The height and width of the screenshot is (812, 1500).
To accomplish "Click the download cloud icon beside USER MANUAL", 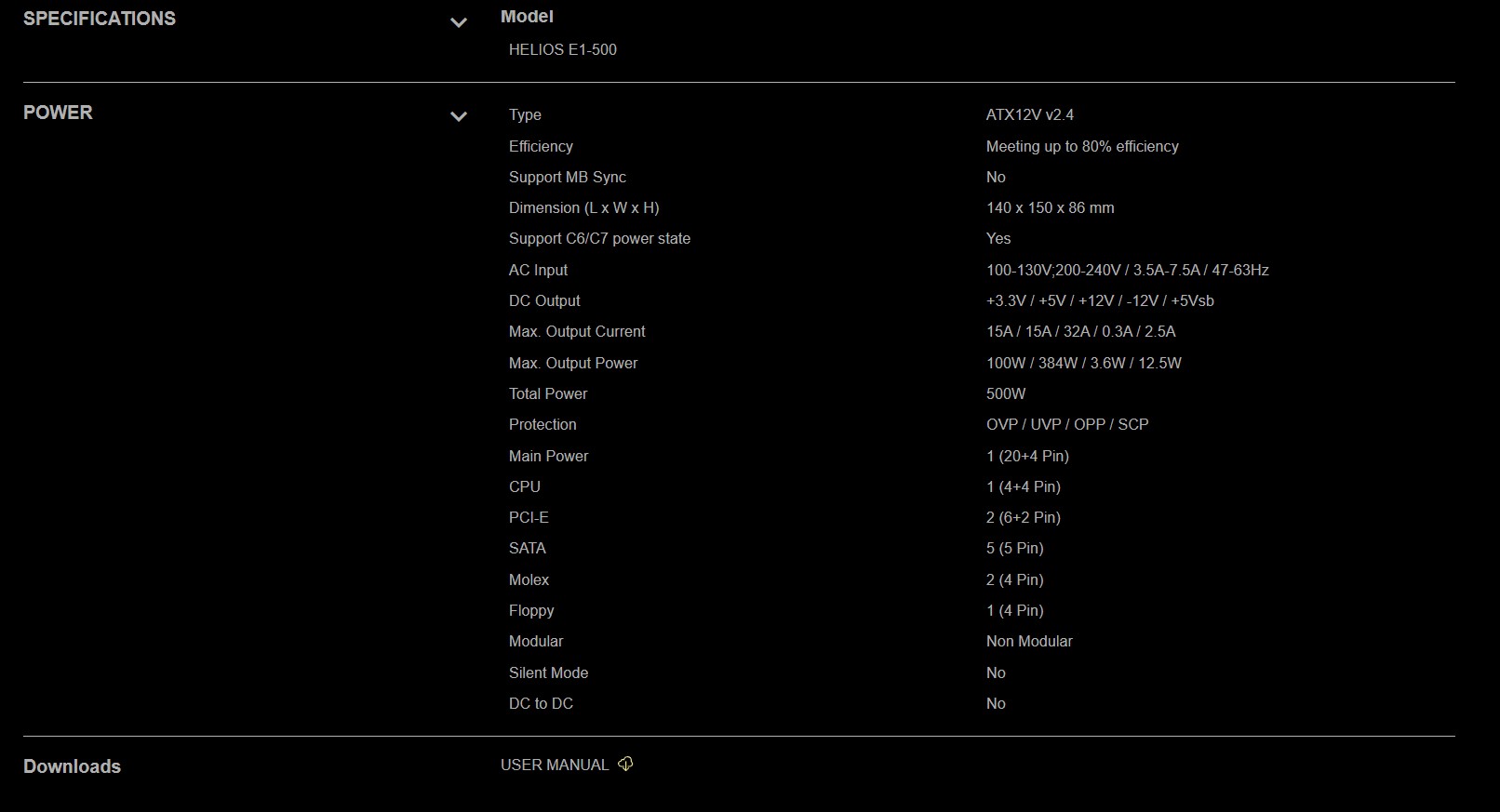I will tap(626, 764).
